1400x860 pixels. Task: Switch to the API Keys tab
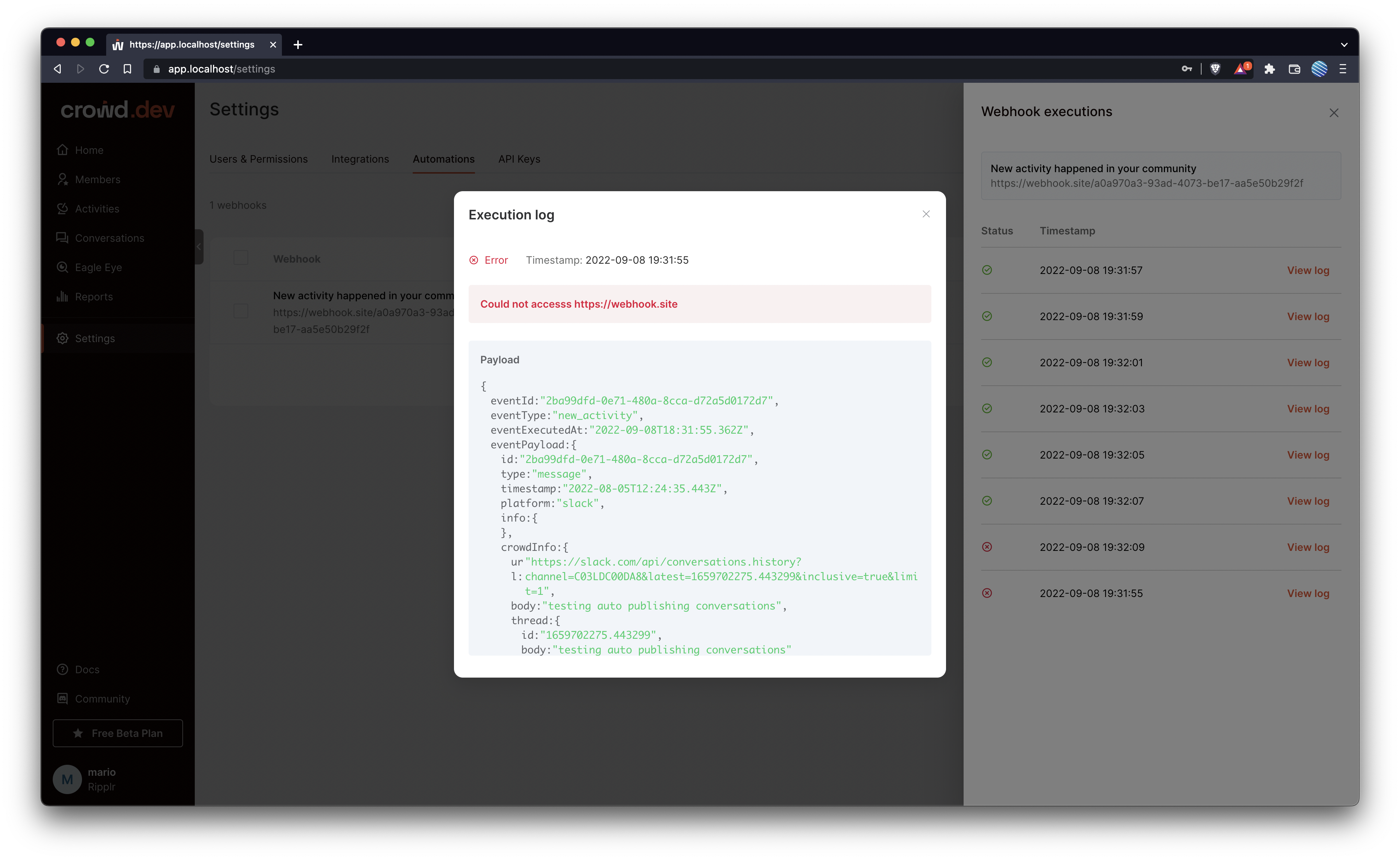coord(519,159)
